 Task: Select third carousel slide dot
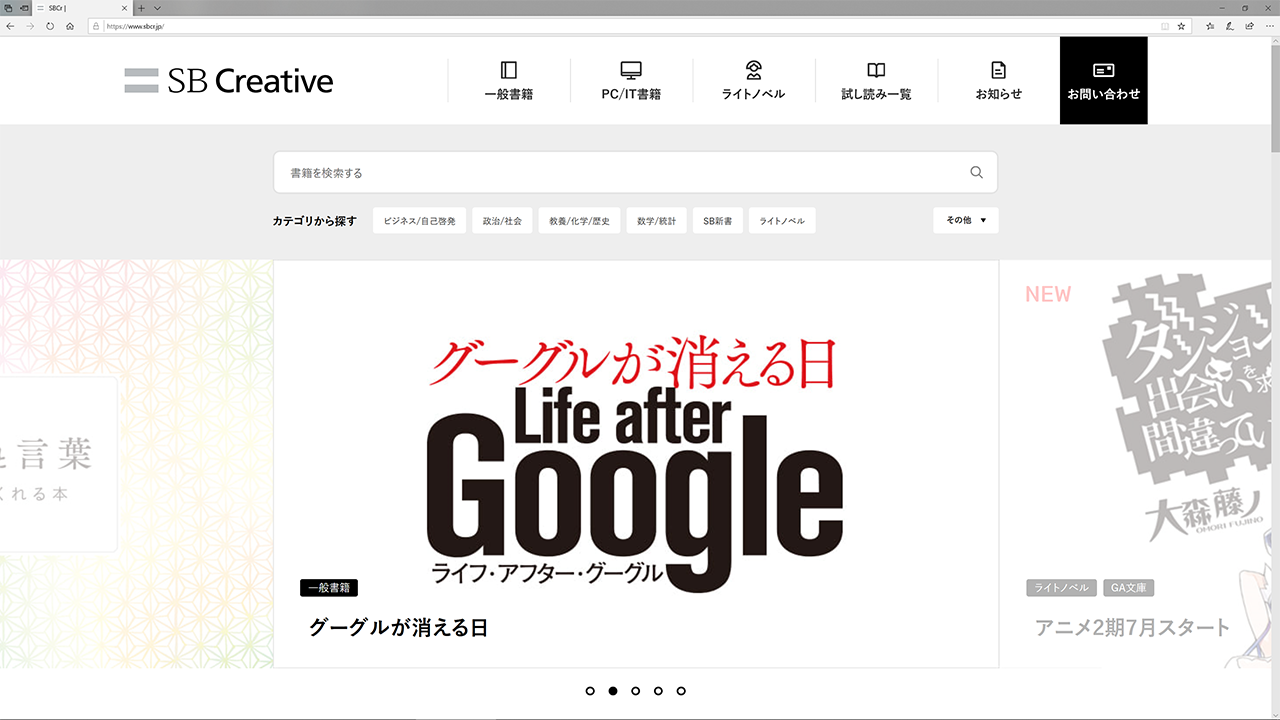click(635, 691)
